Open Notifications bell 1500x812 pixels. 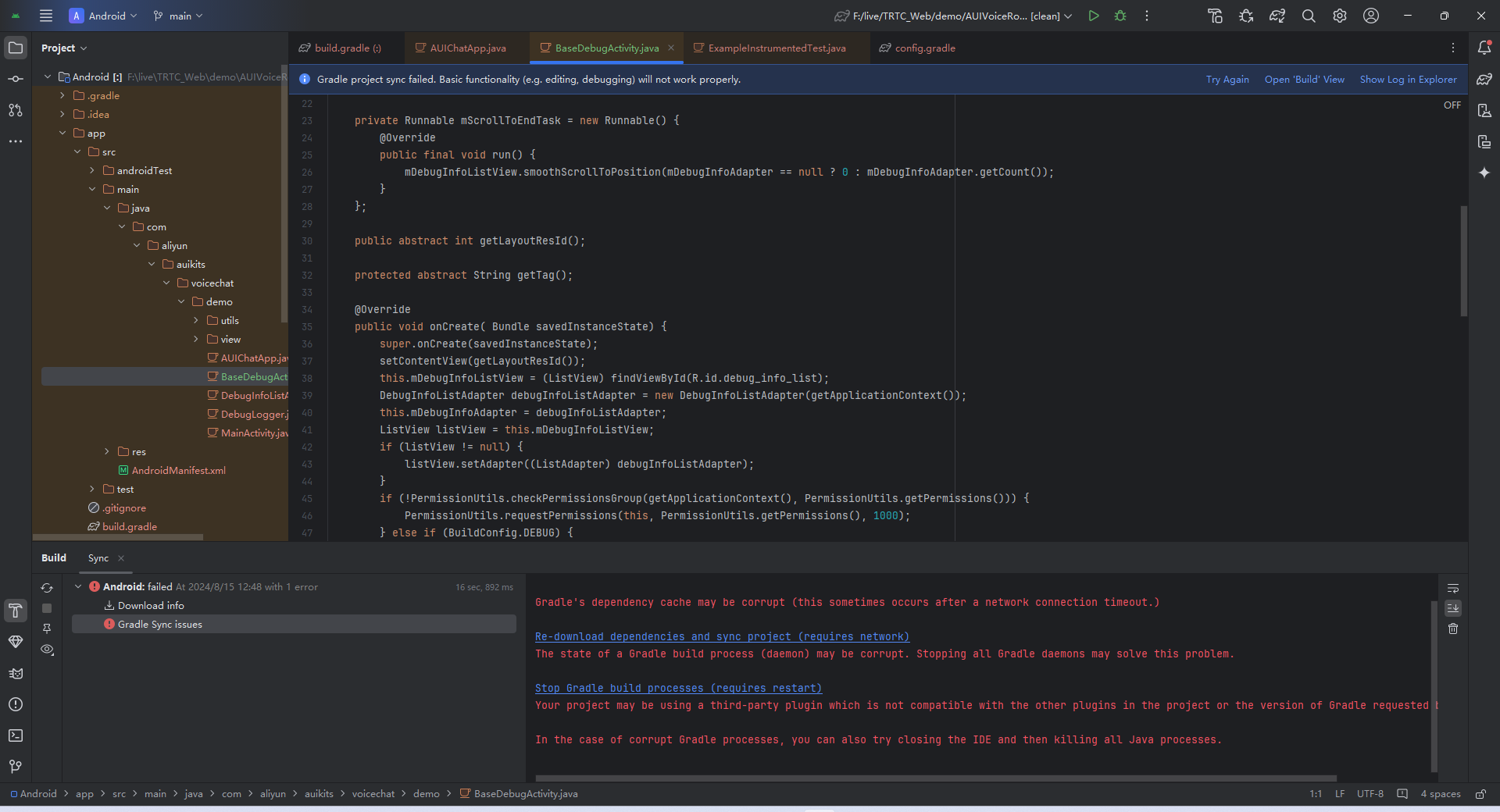[1484, 48]
